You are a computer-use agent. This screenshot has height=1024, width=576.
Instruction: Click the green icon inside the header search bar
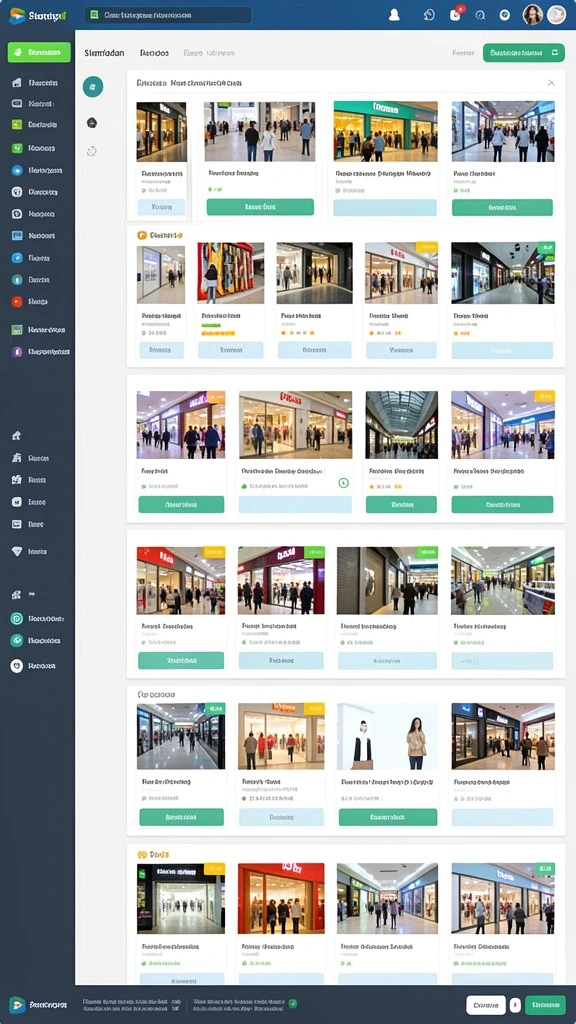95,14
